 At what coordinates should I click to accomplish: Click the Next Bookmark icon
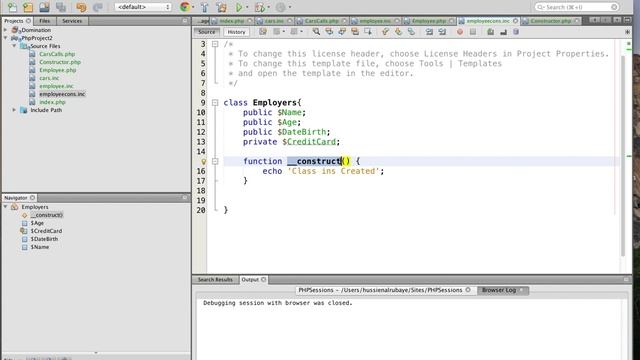coord(398,32)
